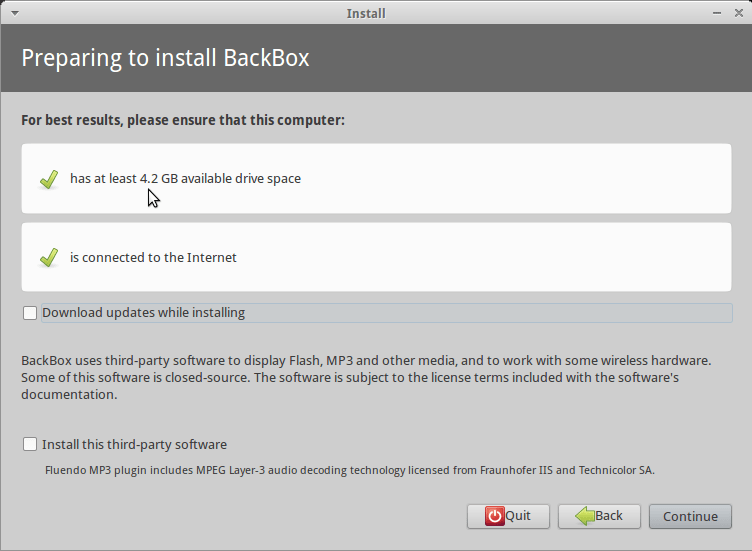The image size is (752, 551).
Task: Click the Install window title text
Action: 366,13
